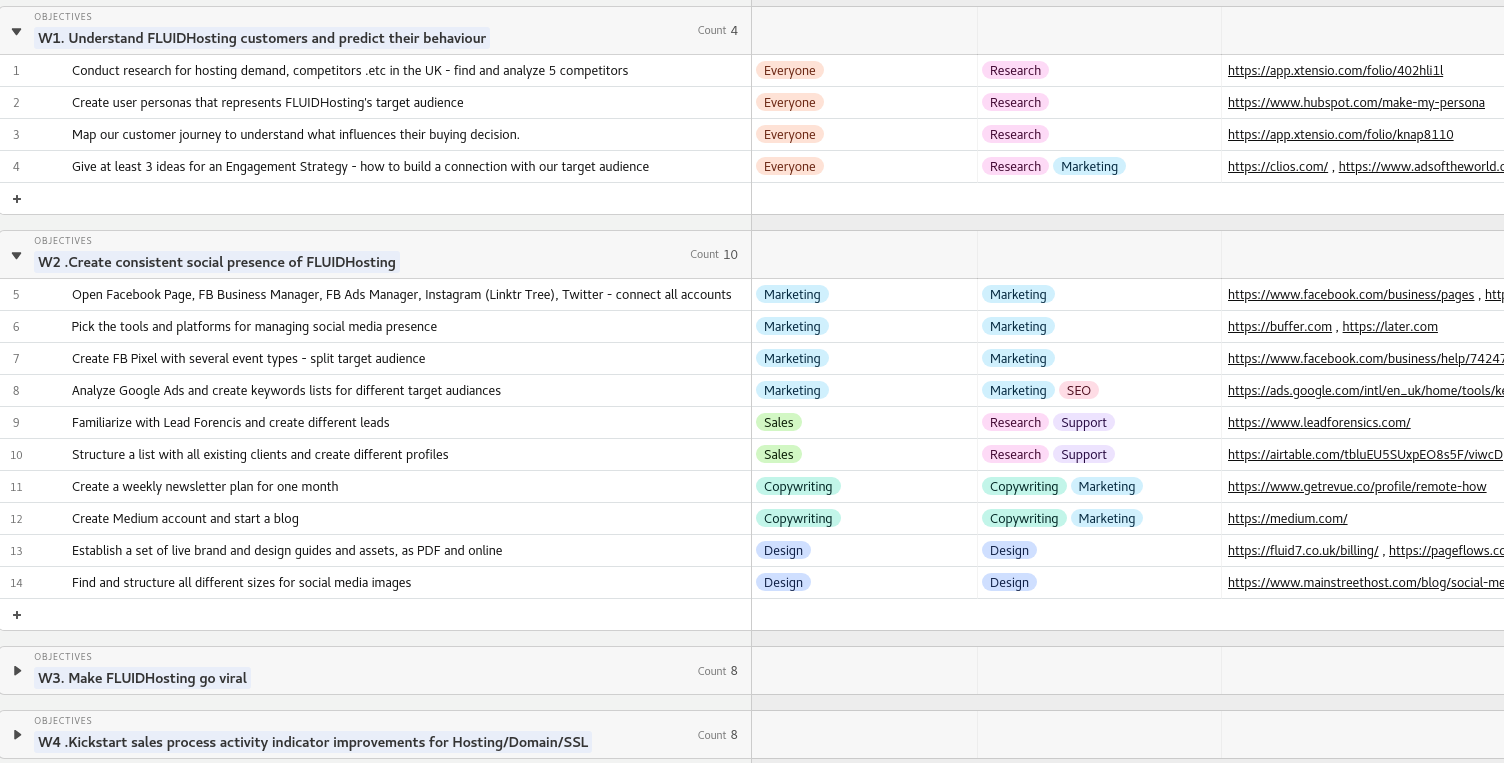
Task: Click the Count 10 summary for W2
Action: (714, 254)
